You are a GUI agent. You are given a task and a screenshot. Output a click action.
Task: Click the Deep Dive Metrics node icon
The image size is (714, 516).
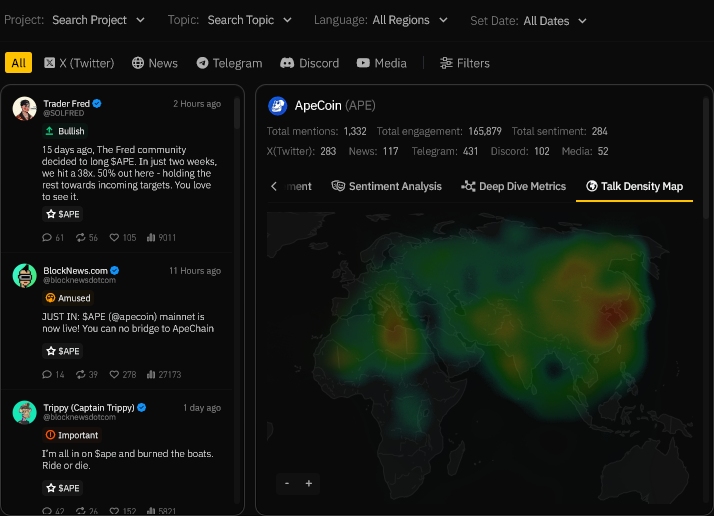click(x=468, y=186)
